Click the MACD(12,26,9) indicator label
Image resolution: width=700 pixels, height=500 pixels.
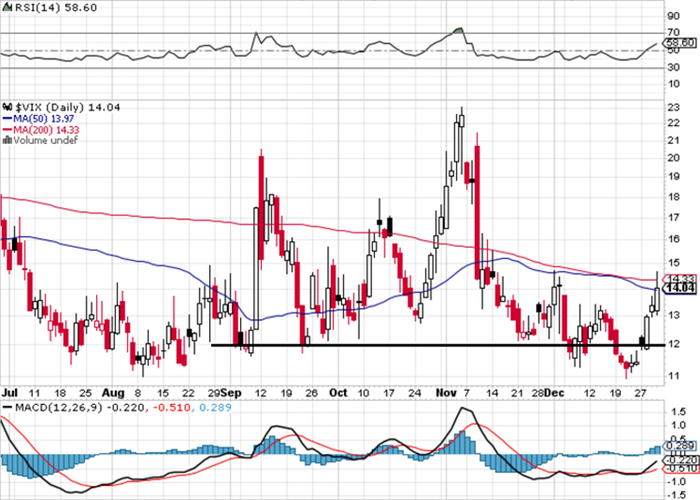(59, 408)
